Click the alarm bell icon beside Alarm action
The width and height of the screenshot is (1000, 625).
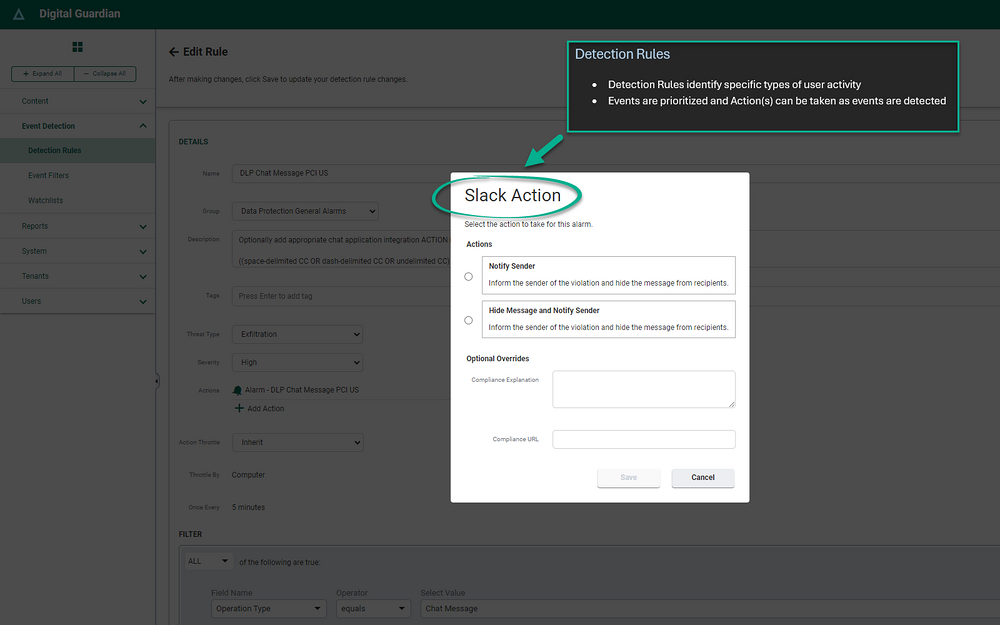[237, 390]
